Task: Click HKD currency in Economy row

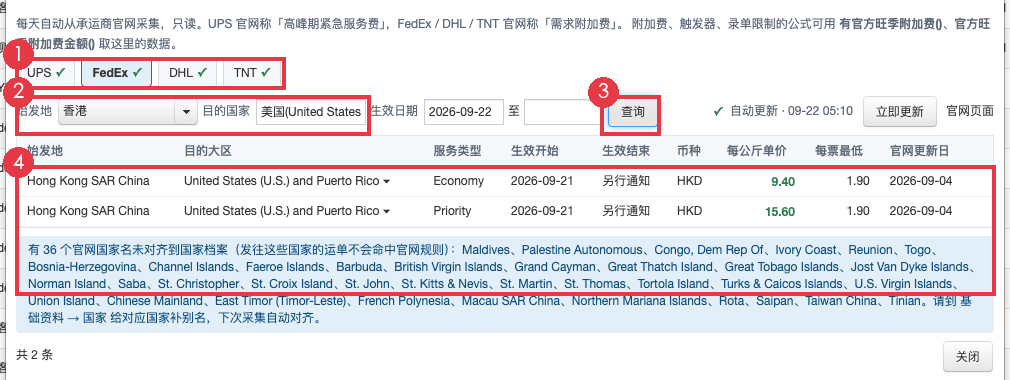Action: pos(690,181)
